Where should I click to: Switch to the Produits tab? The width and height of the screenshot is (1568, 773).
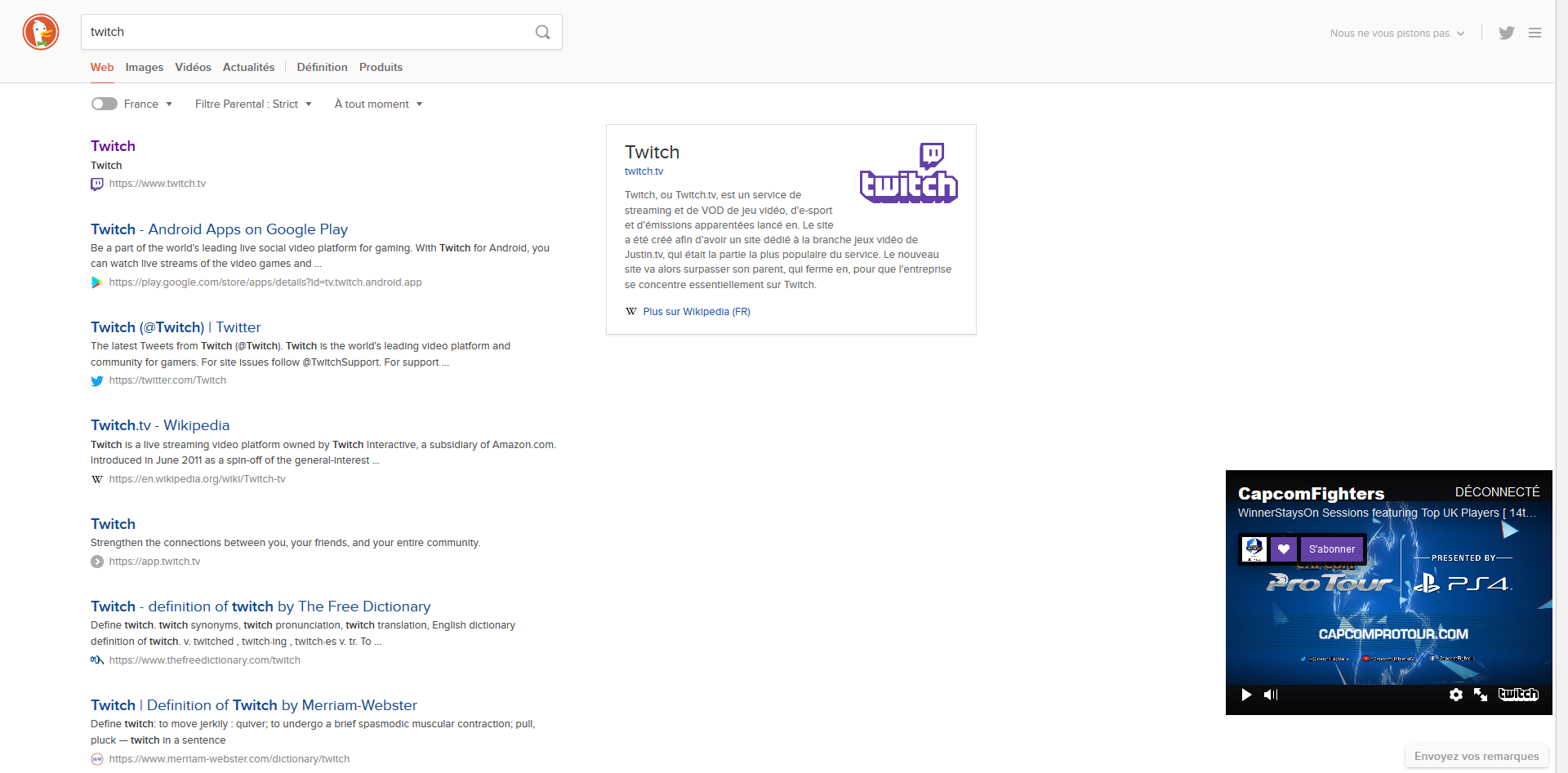pos(381,67)
